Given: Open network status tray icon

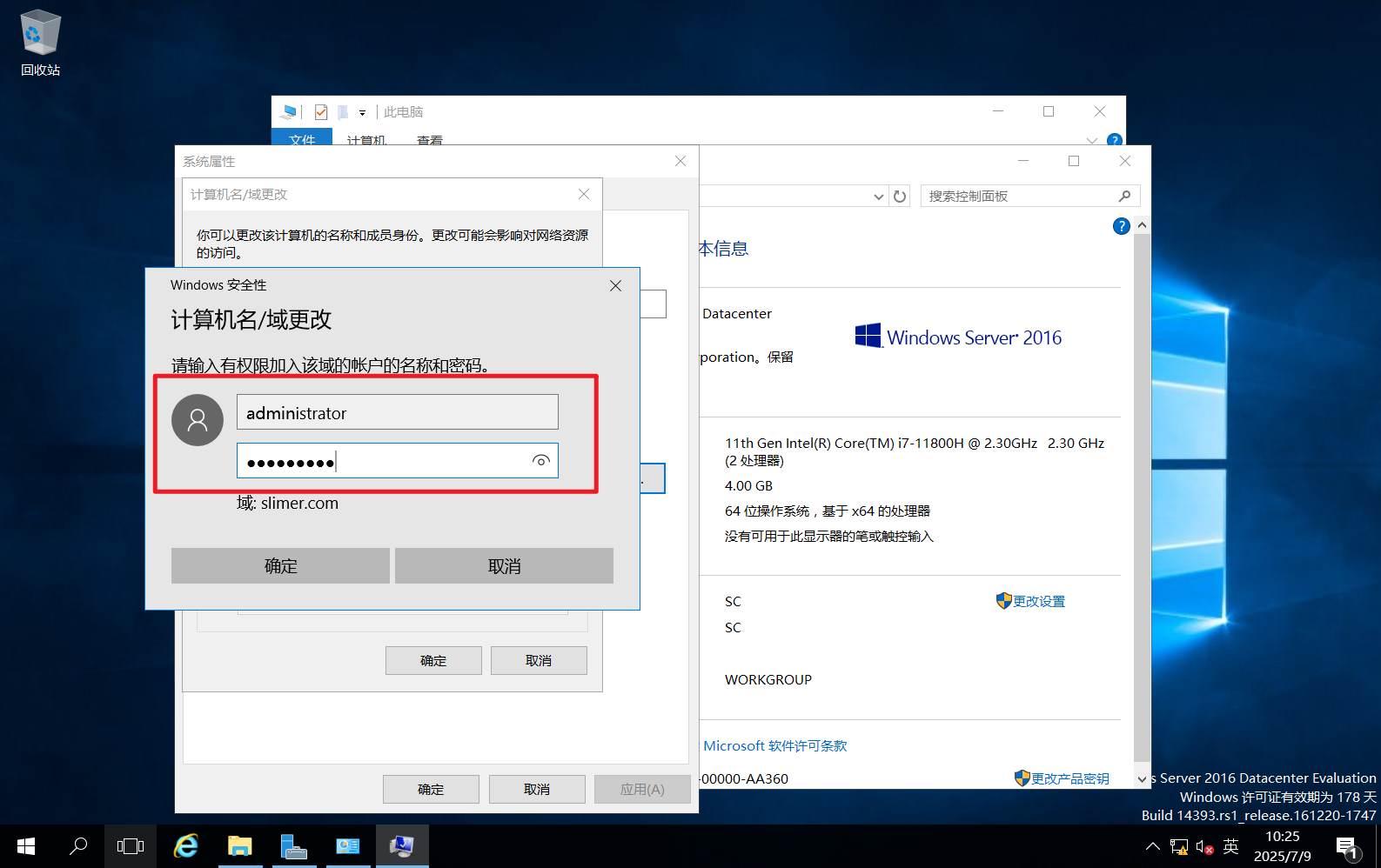Looking at the screenshot, I should (1179, 846).
